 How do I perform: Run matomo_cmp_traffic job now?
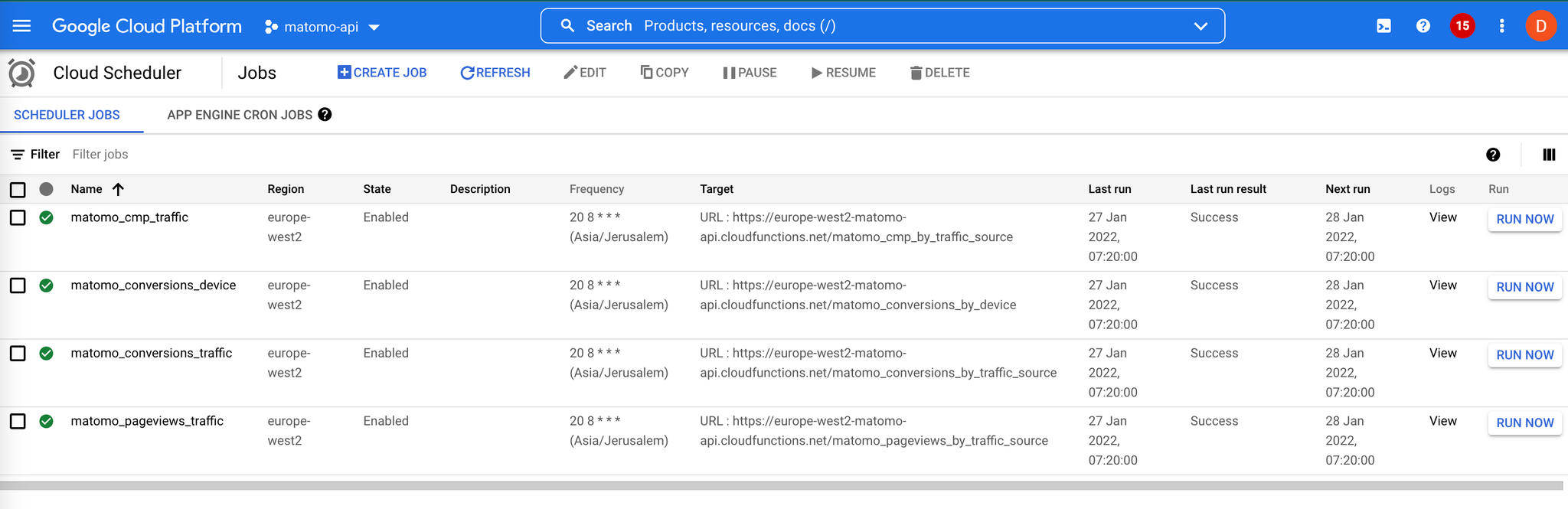point(1525,219)
